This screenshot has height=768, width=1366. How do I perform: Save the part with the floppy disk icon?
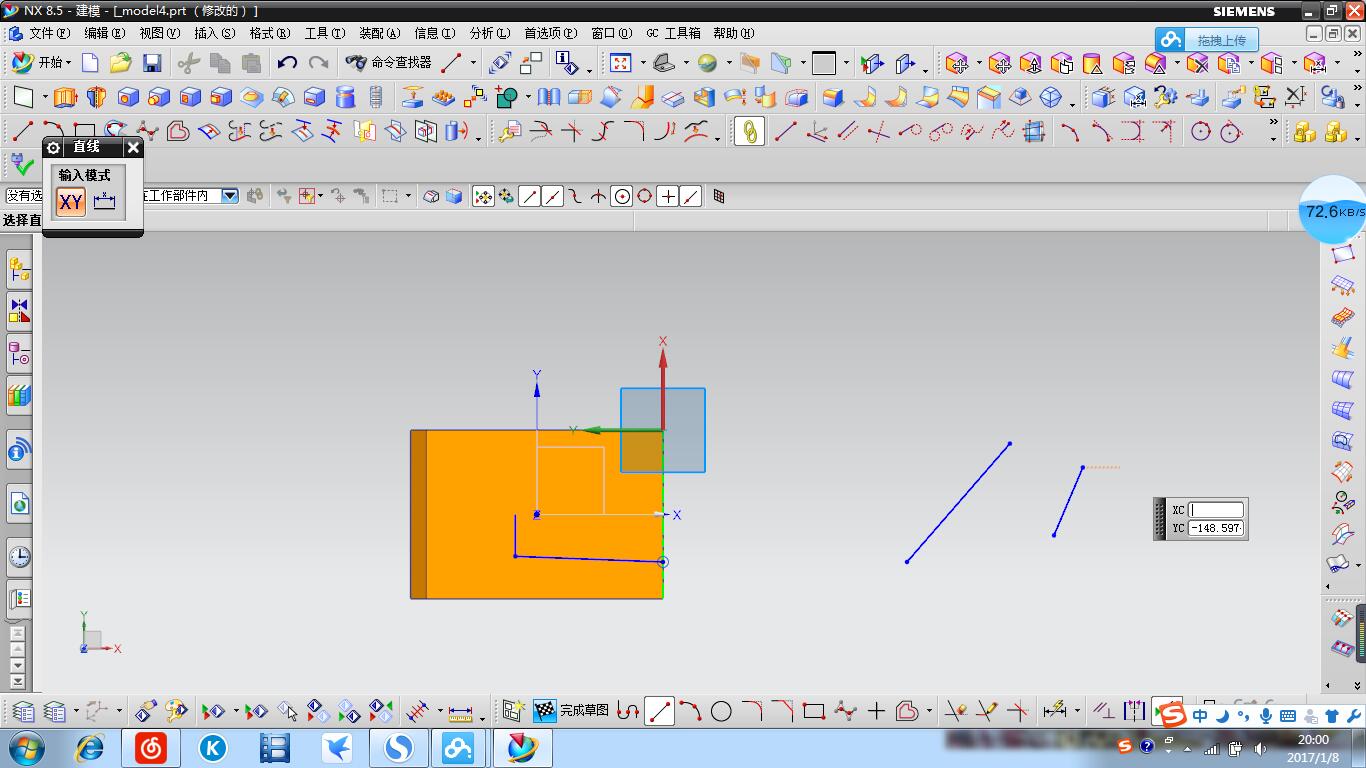pos(152,63)
